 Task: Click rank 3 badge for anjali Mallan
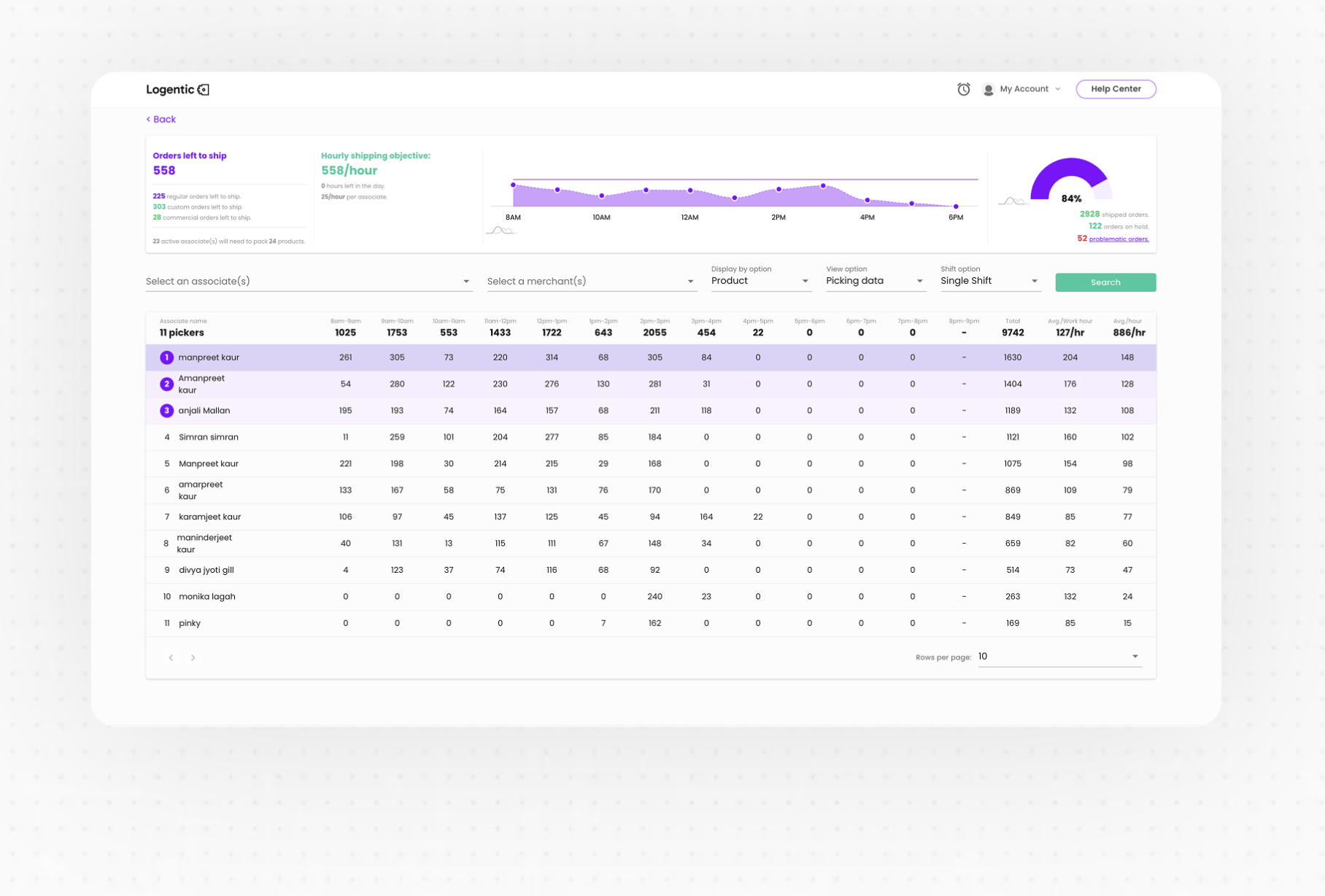point(166,411)
